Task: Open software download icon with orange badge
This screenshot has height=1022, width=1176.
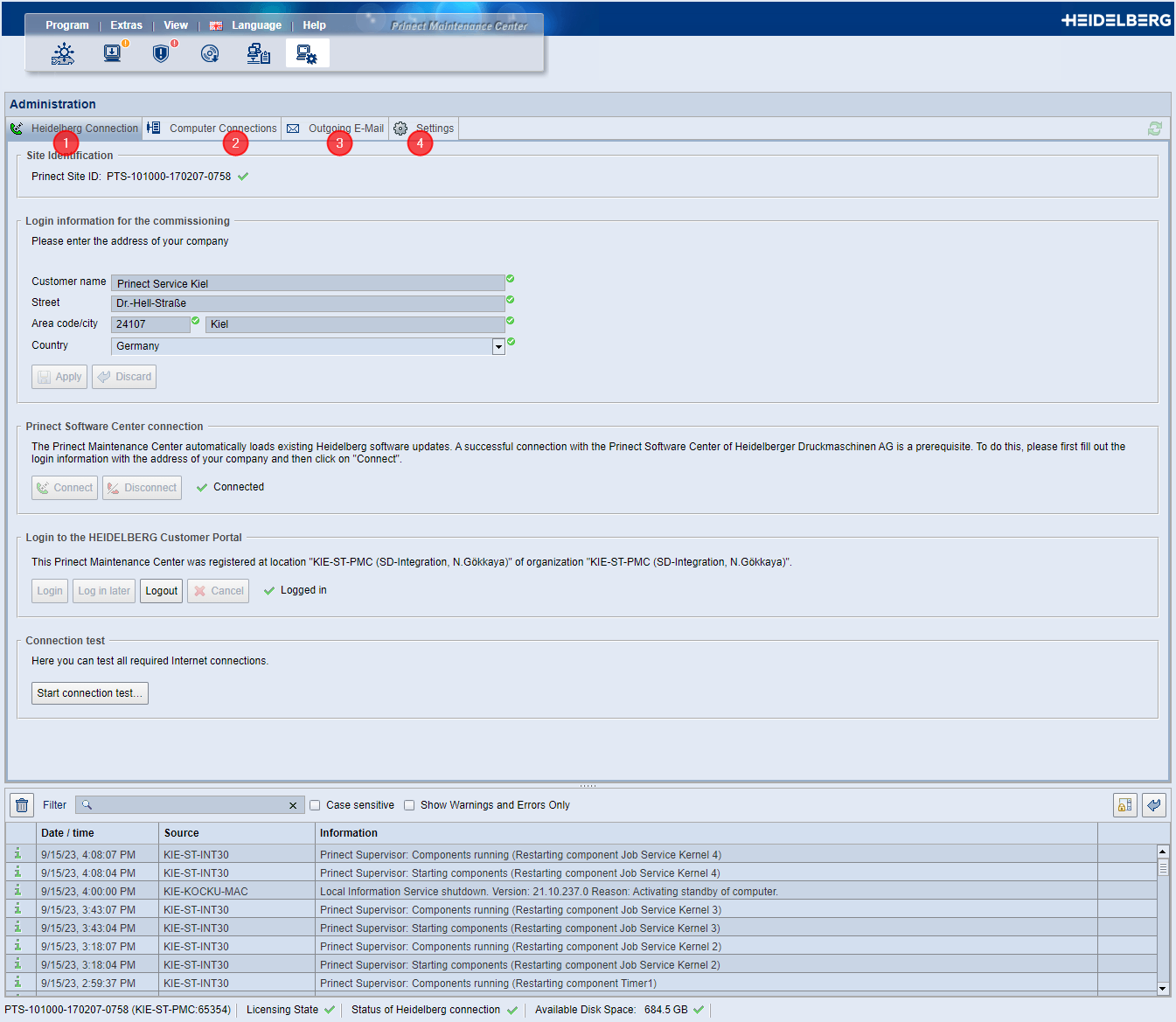Action: pos(113,53)
